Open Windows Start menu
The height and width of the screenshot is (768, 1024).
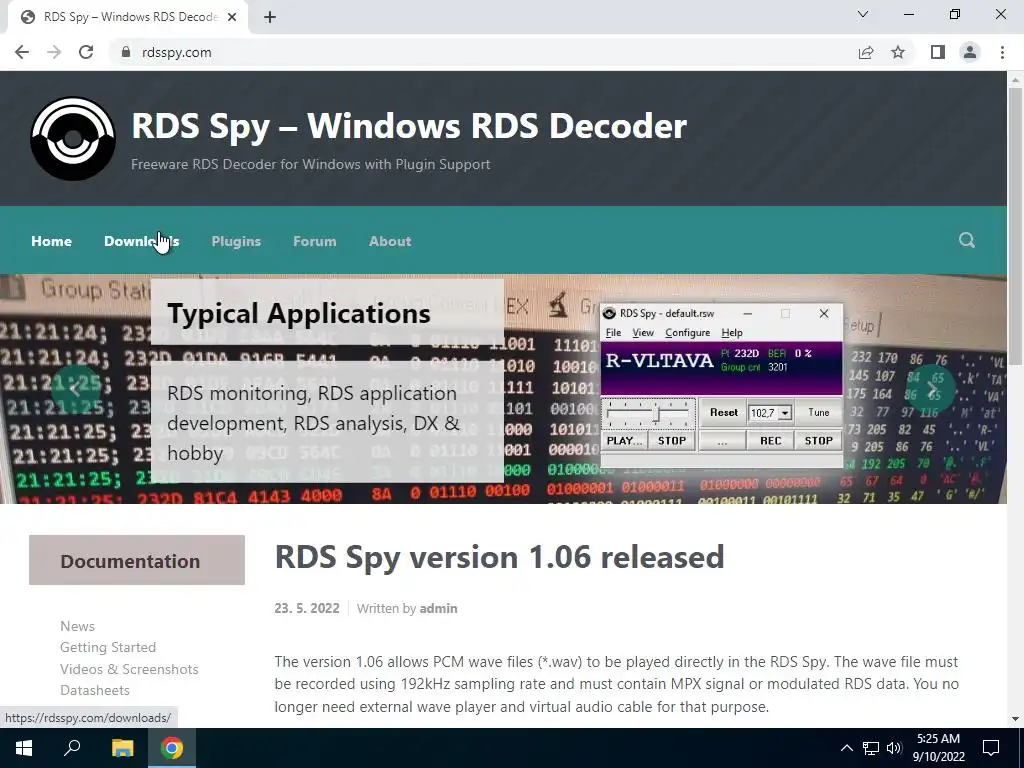[24, 748]
